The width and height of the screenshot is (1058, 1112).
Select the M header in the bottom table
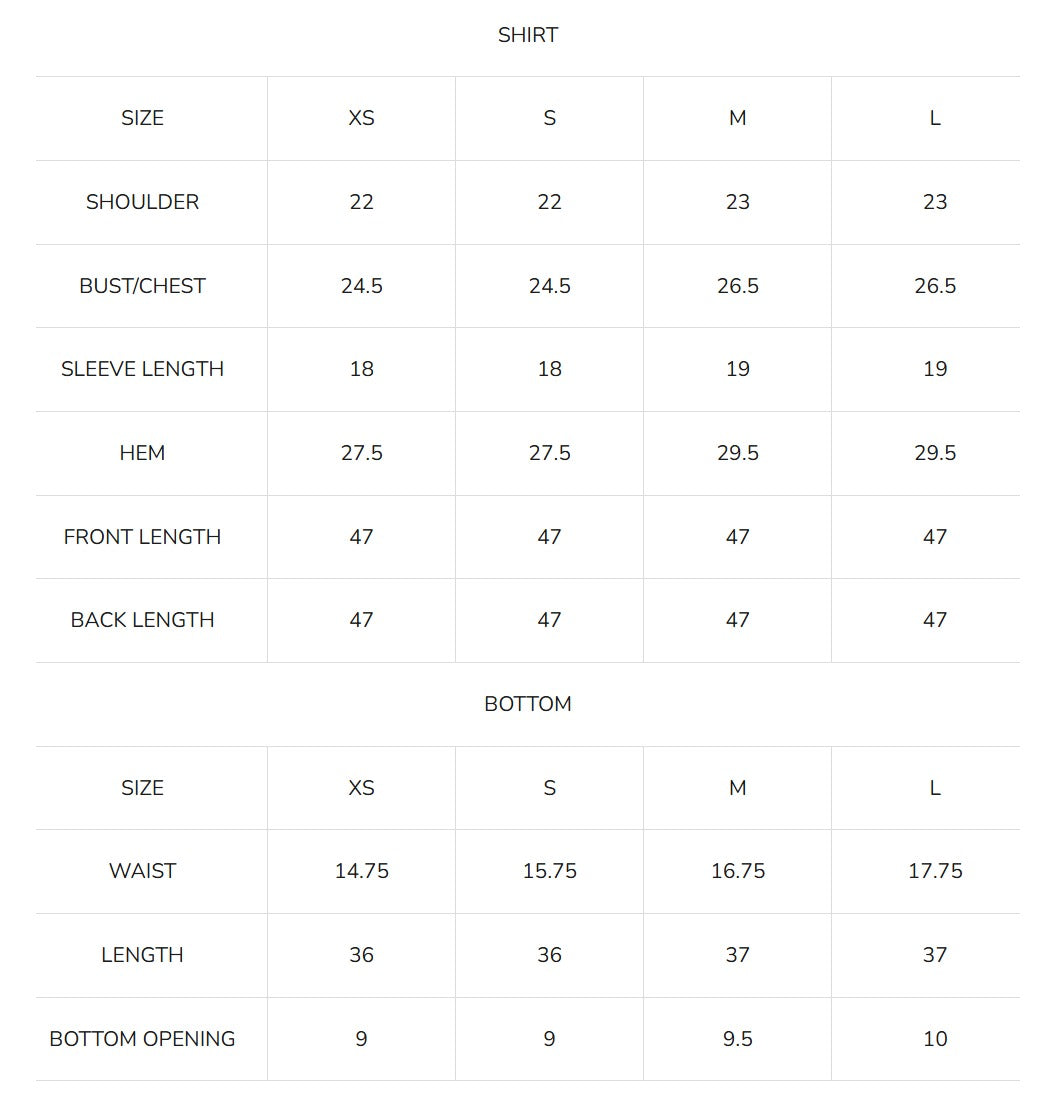(x=737, y=788)
